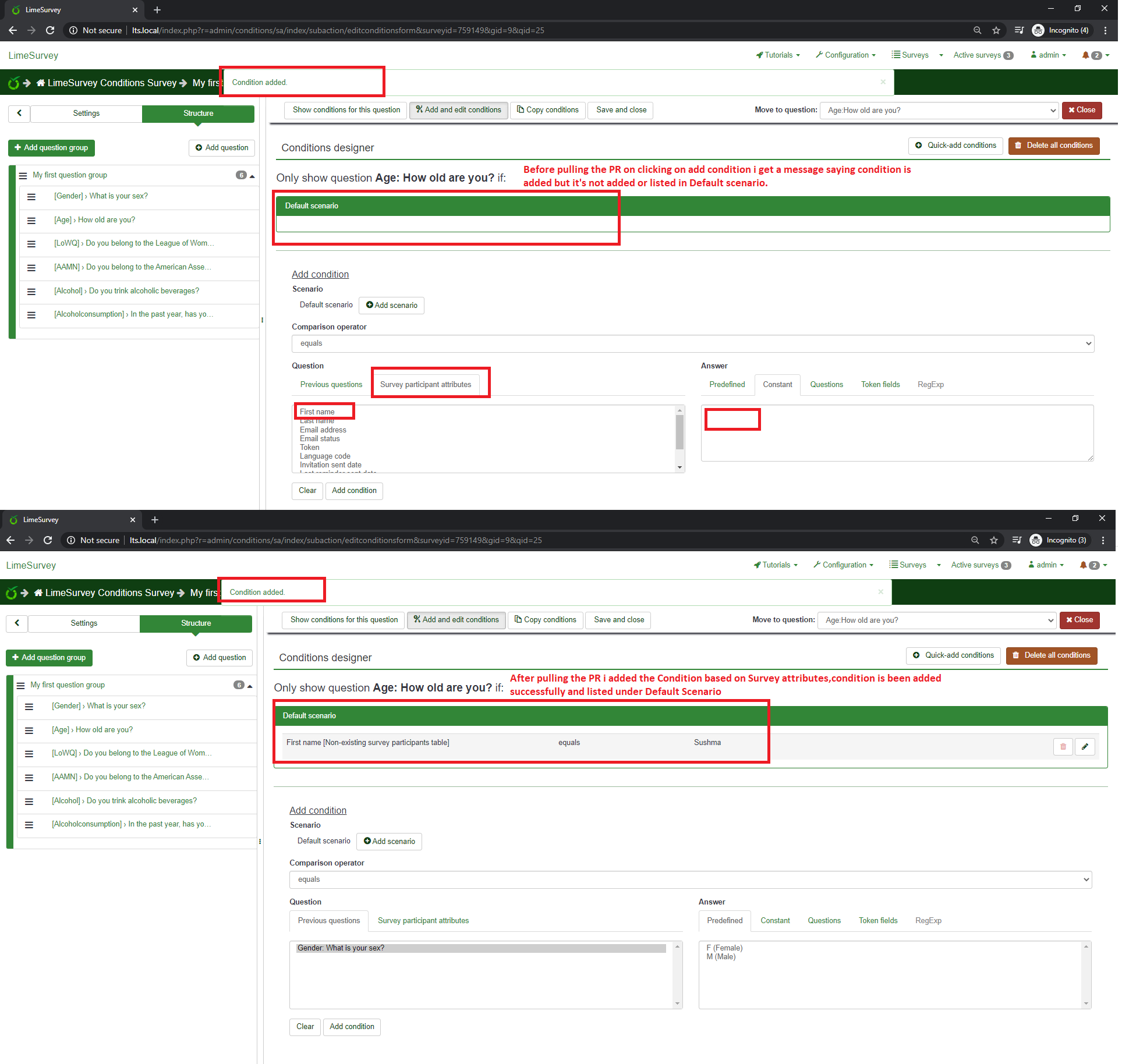The image size is (1122, 1064).
Task: Bookmark page using star in upper browser window
Action: pyautogui.click(x=996, y=30)
